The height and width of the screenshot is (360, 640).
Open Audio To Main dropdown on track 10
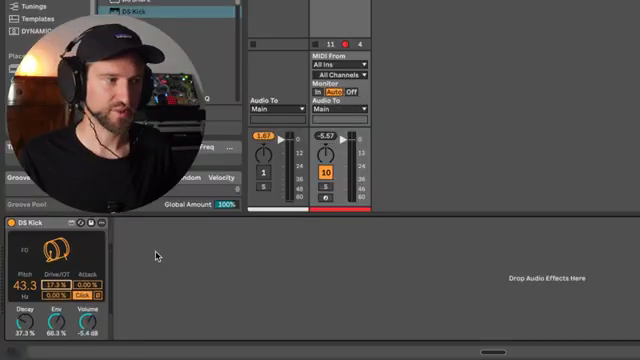click(340, 109)
